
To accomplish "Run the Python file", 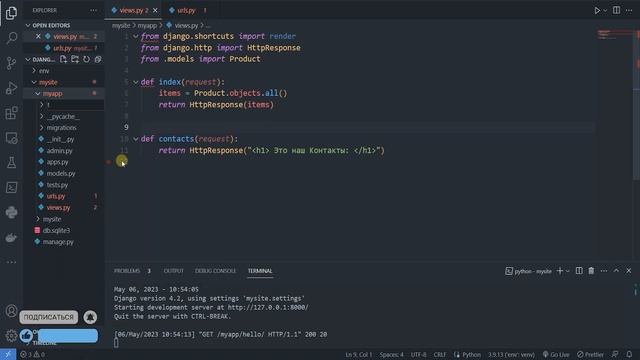I will 597,10.
